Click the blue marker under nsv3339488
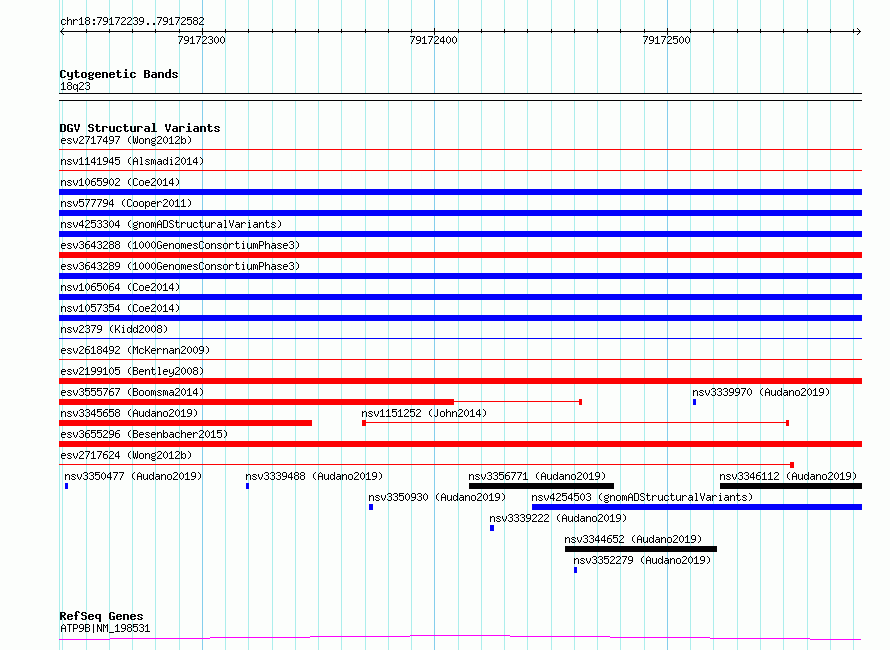Screen dimensions: 890x650 pos(247,486)
